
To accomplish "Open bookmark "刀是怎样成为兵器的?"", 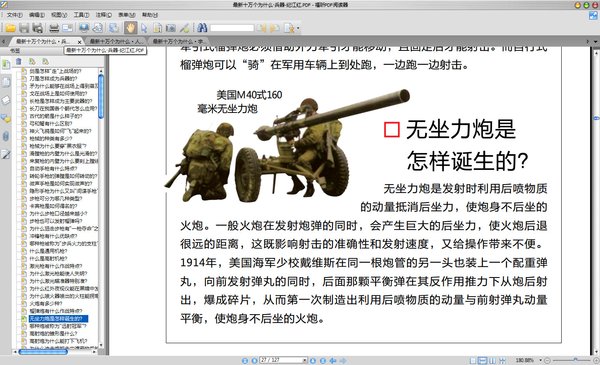I will pyautogui.click(x=53, y=78).
